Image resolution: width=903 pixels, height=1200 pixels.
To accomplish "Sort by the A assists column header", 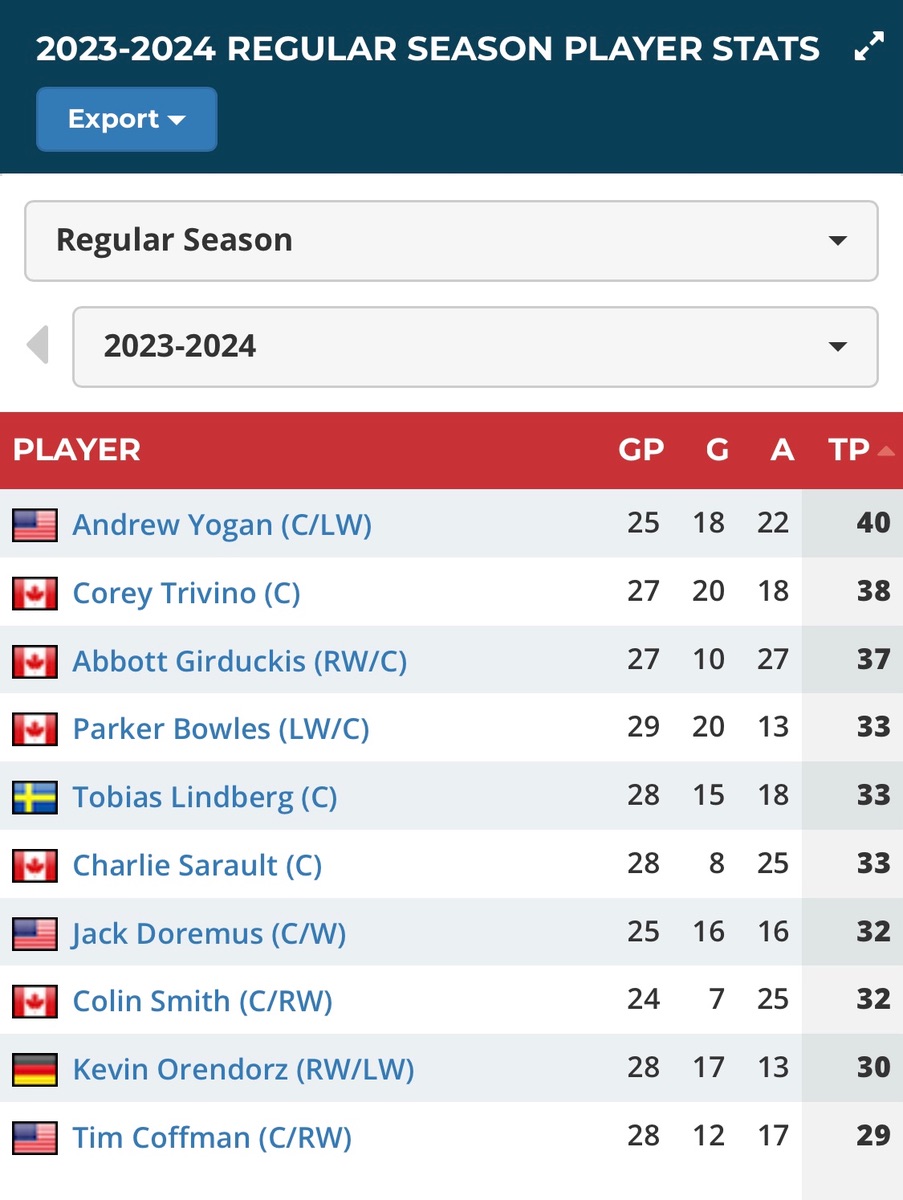I will coord(782,450).
